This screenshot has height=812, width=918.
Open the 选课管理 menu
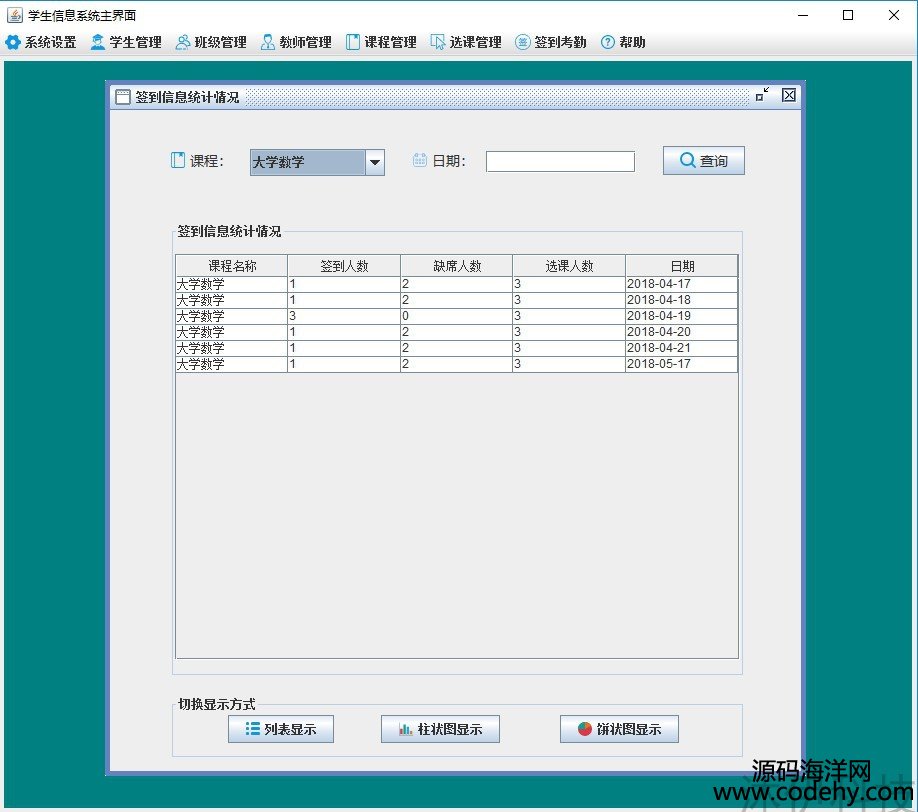466,42
